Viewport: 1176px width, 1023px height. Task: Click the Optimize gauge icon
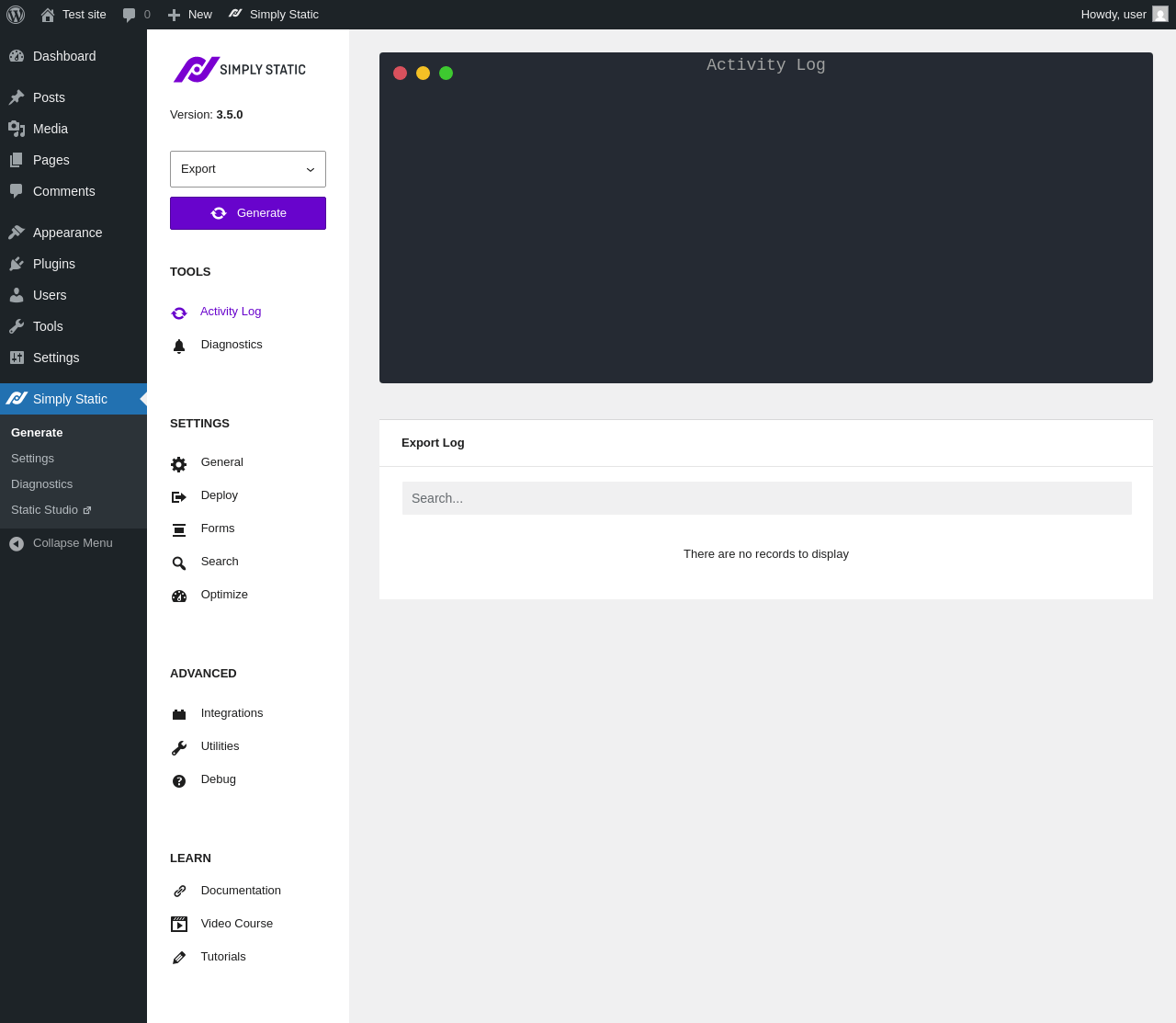coord(179,596)
